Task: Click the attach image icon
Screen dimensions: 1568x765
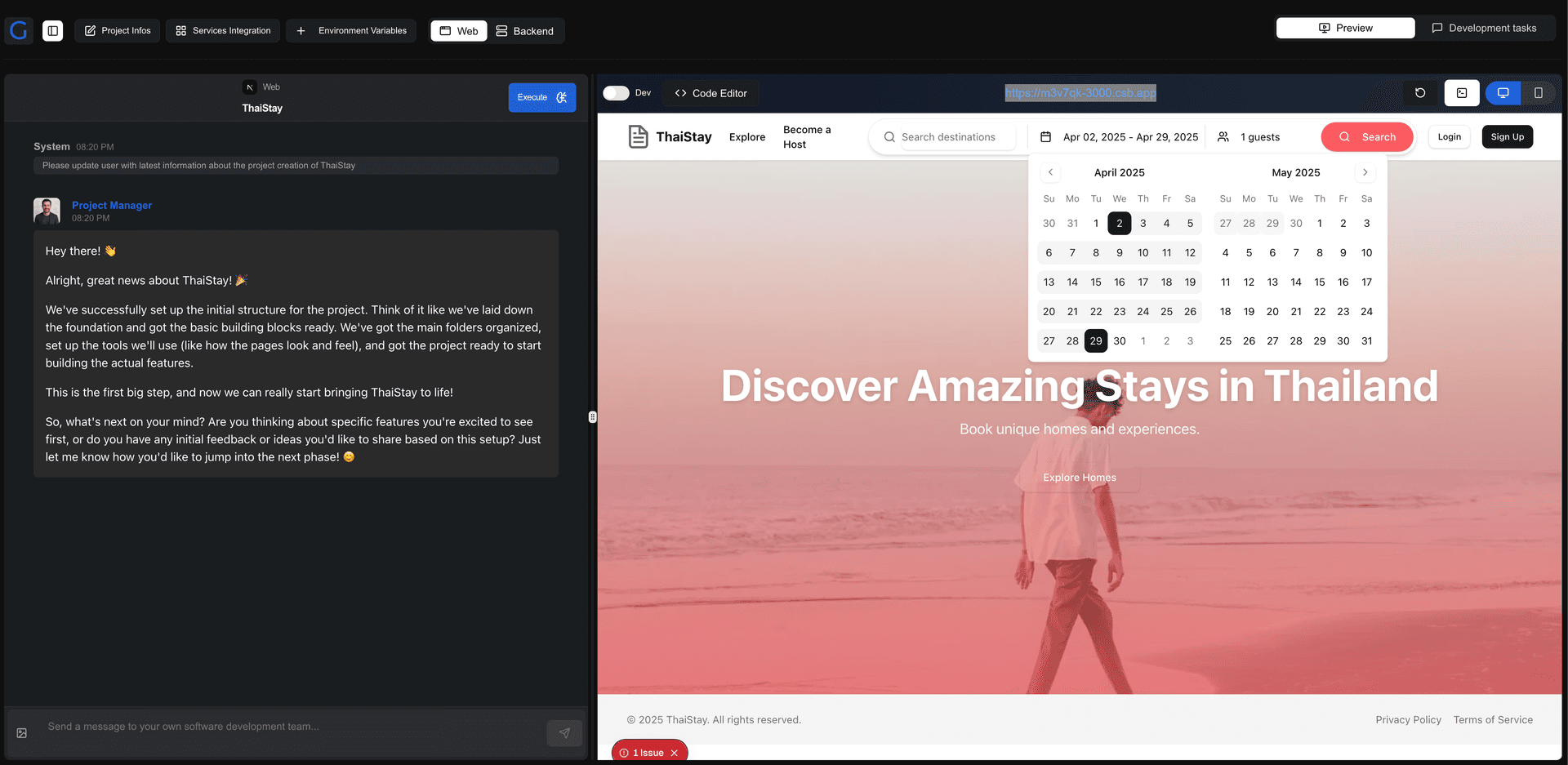Action: point(22,733)
